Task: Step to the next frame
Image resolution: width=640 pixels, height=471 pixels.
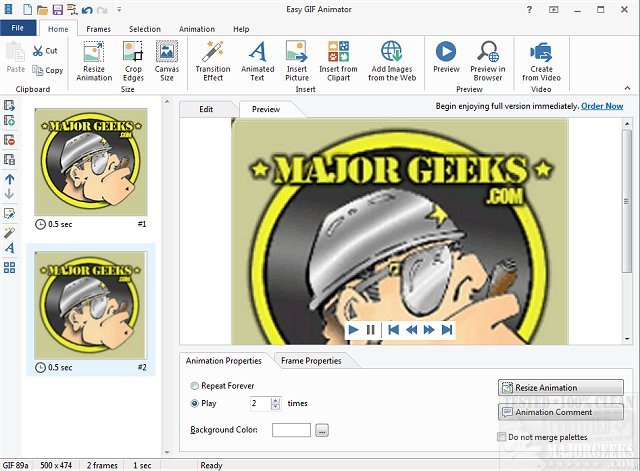Action: (x=429, y=330)
